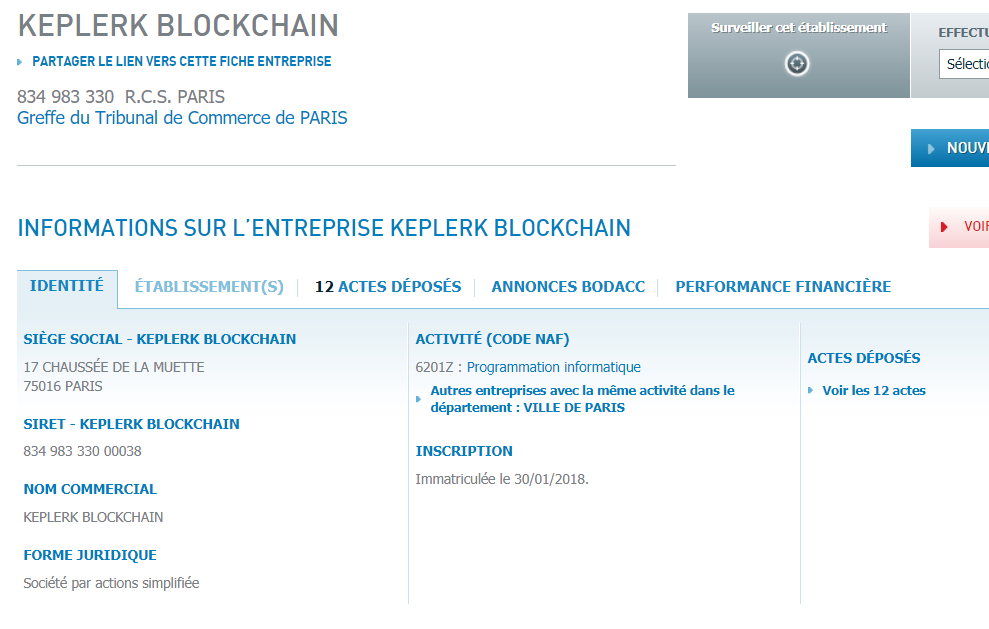This screenshot has width=989, height=629.
Task: Open the Voir les 12 actes link
Action: tap(874, 391)
